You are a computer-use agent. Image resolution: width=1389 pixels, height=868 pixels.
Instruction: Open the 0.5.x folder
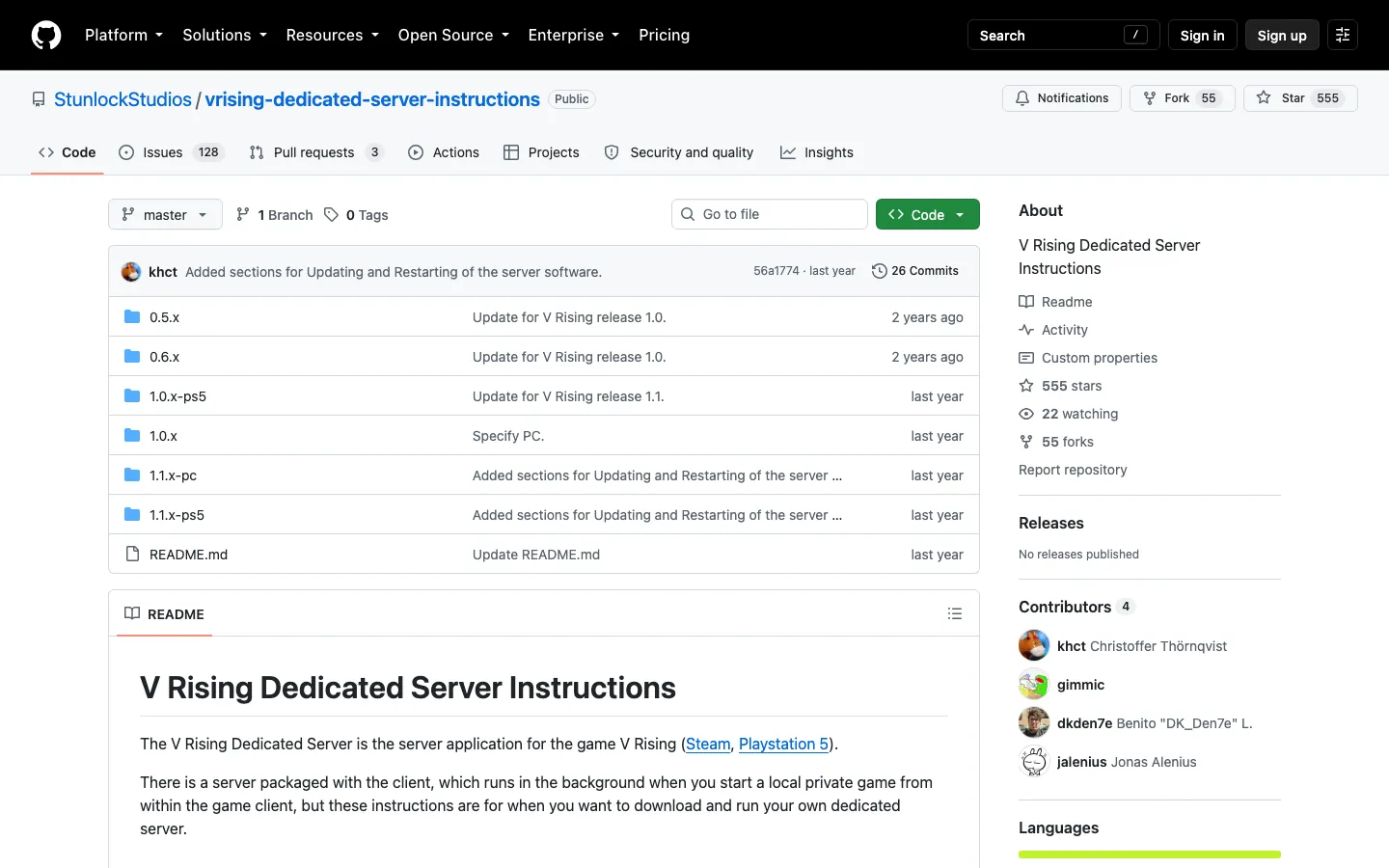(x=164, y=317)
